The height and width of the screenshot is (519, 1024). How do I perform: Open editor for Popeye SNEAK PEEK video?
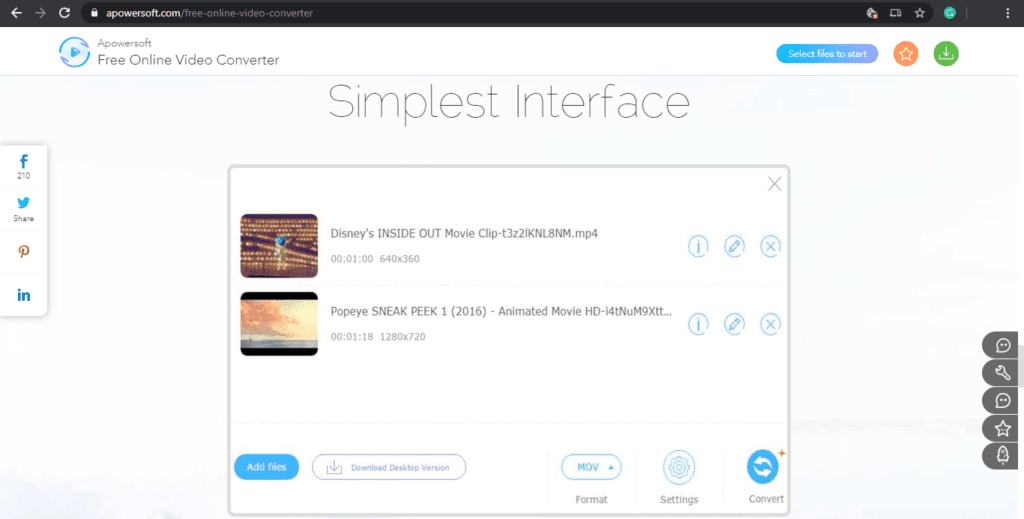point(734,324)
